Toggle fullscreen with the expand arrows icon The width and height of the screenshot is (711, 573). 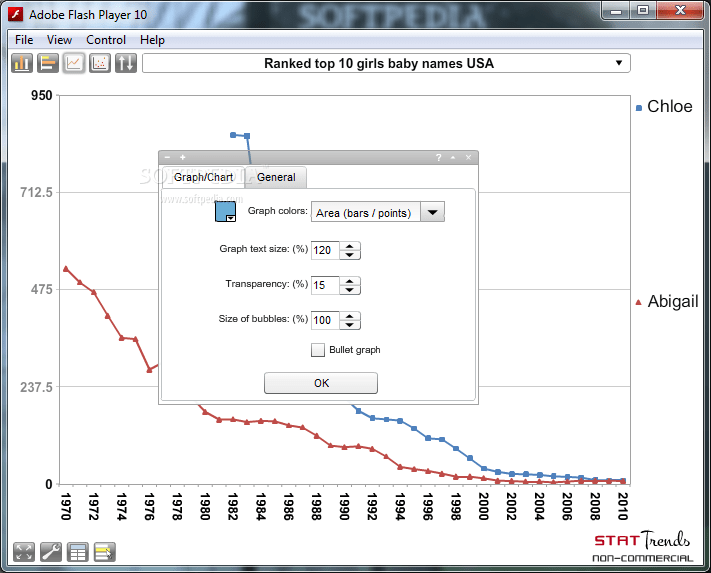click(x=24, y=552)
